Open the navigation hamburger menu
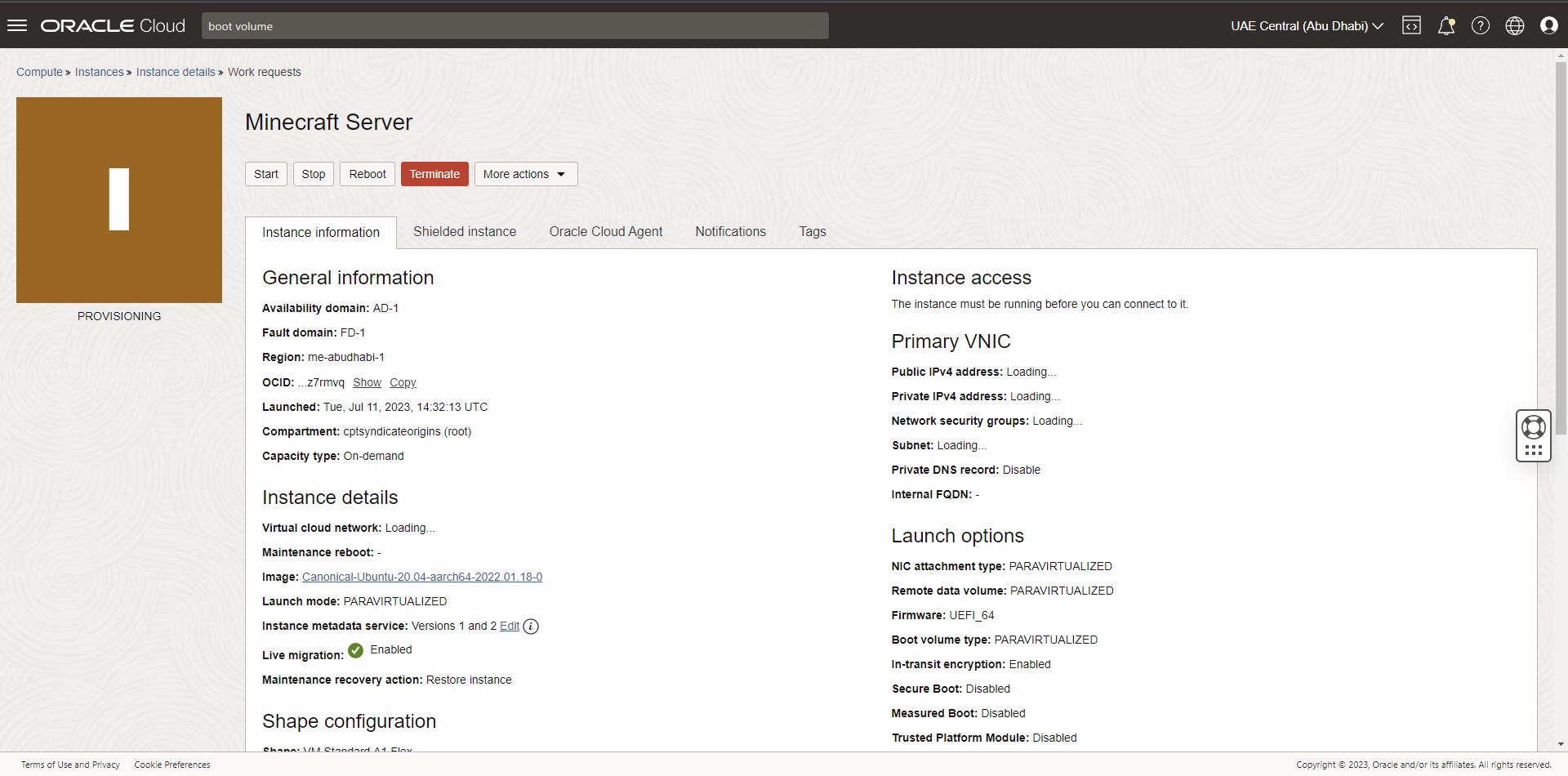Image resolution: width=1568 pixels, height=776 pixels. point(17,25)
